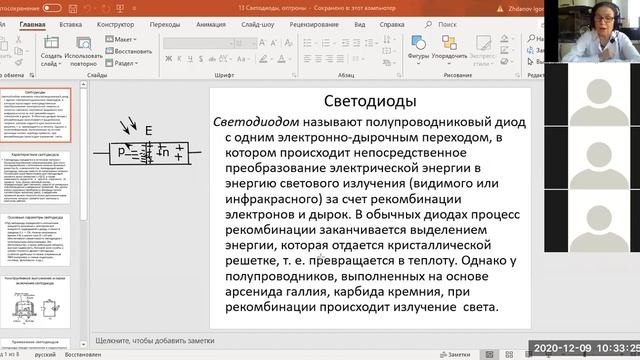Pick the Format Painter brush

tap(18, 62)
